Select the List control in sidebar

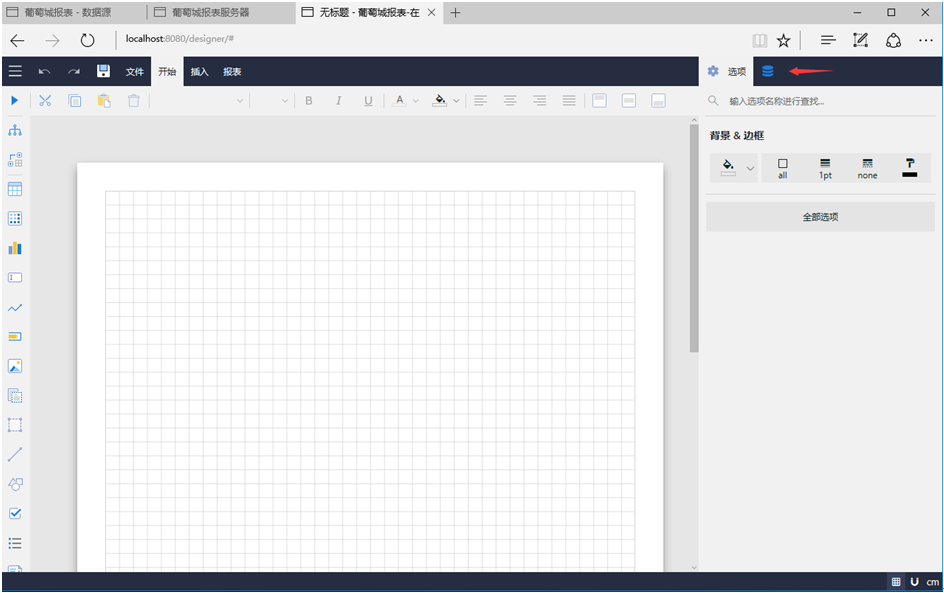15,544
